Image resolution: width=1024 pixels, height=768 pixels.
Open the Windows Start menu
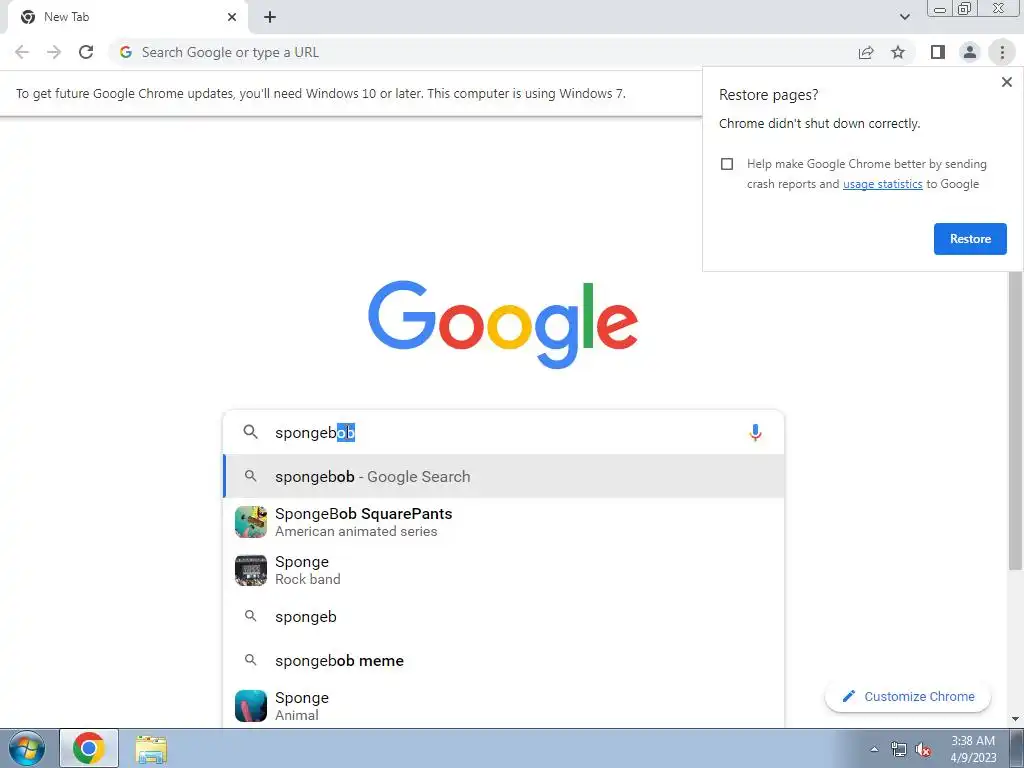(x=27, y=748)
